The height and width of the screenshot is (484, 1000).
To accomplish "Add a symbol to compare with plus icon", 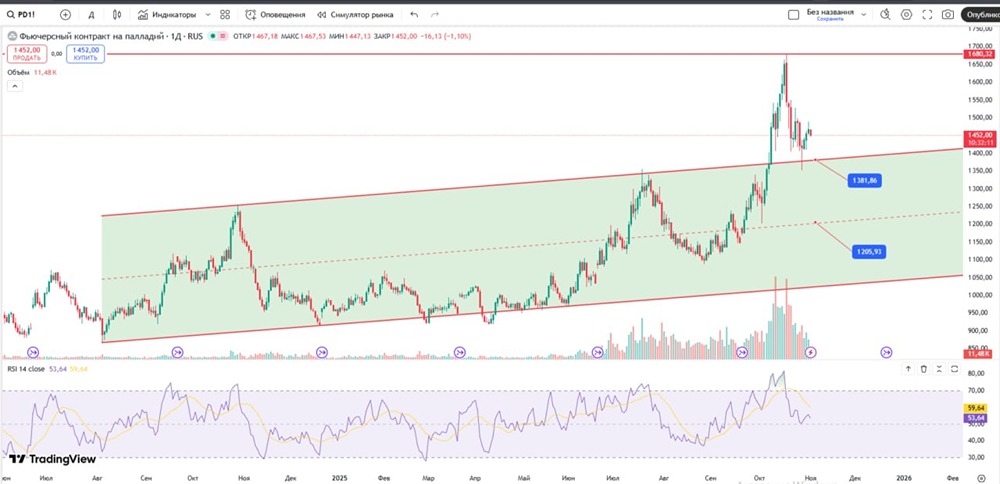I will tap(65, 14).
